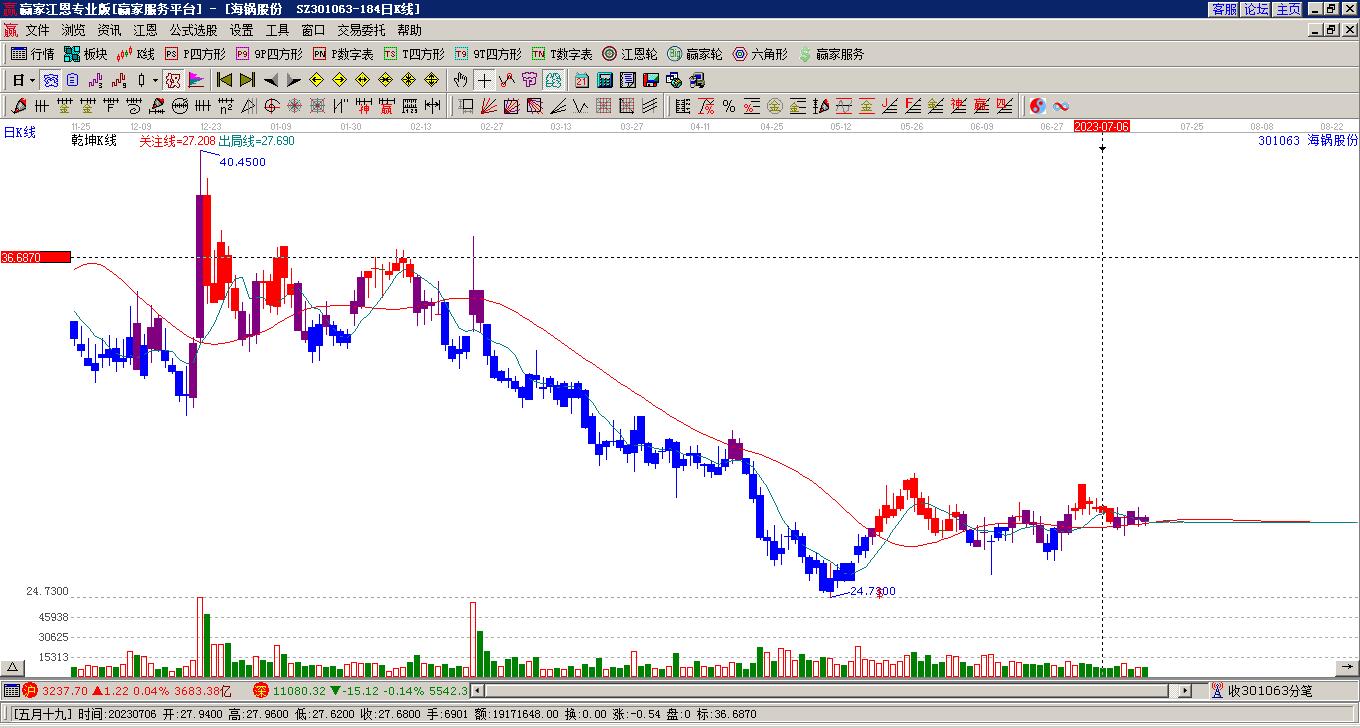Click the calendar date icon
This screenshot has height=728, width=1360.
[582, 80]
